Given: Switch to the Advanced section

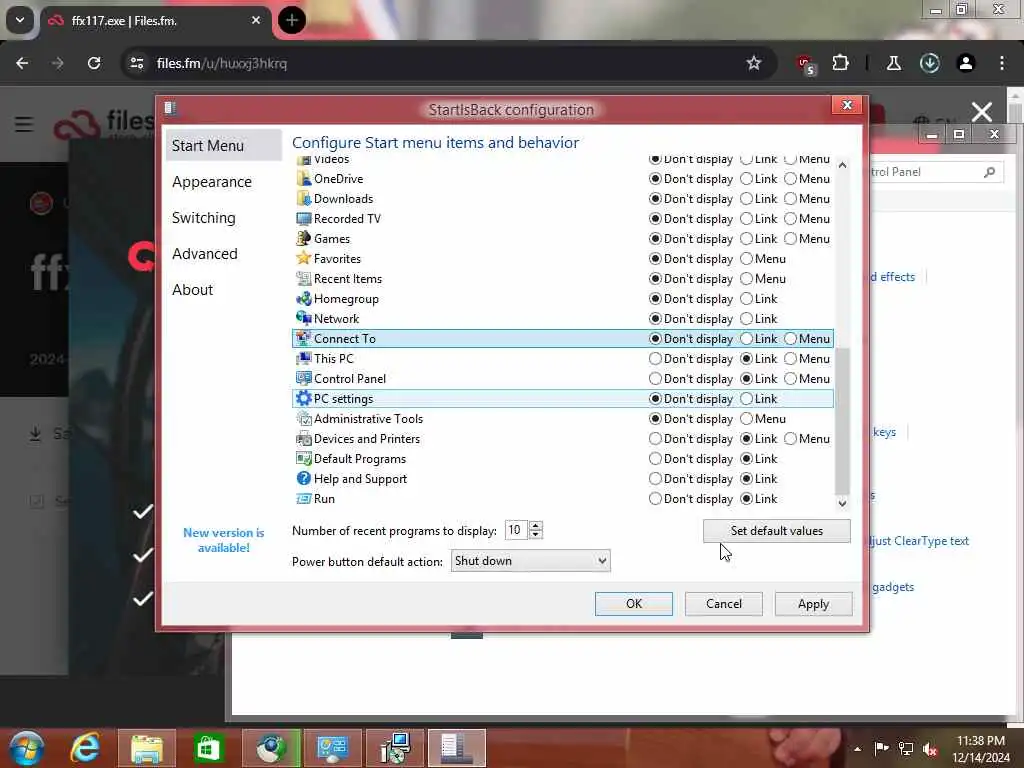Looking at the screenshot, I should pos(205,254).
